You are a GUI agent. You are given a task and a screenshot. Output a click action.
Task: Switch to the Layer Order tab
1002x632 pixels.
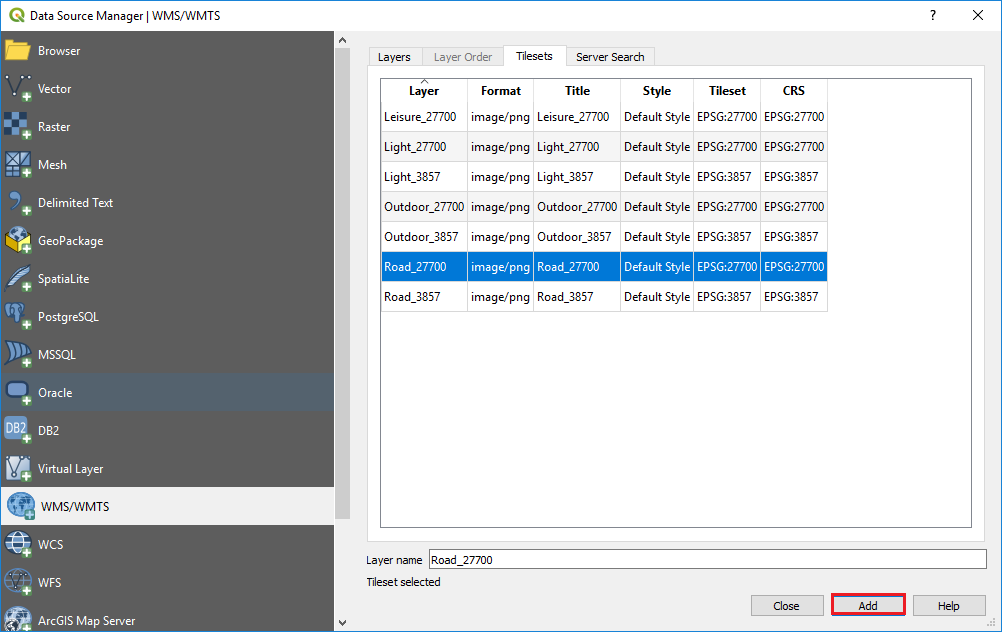click(x=462, y=56)
